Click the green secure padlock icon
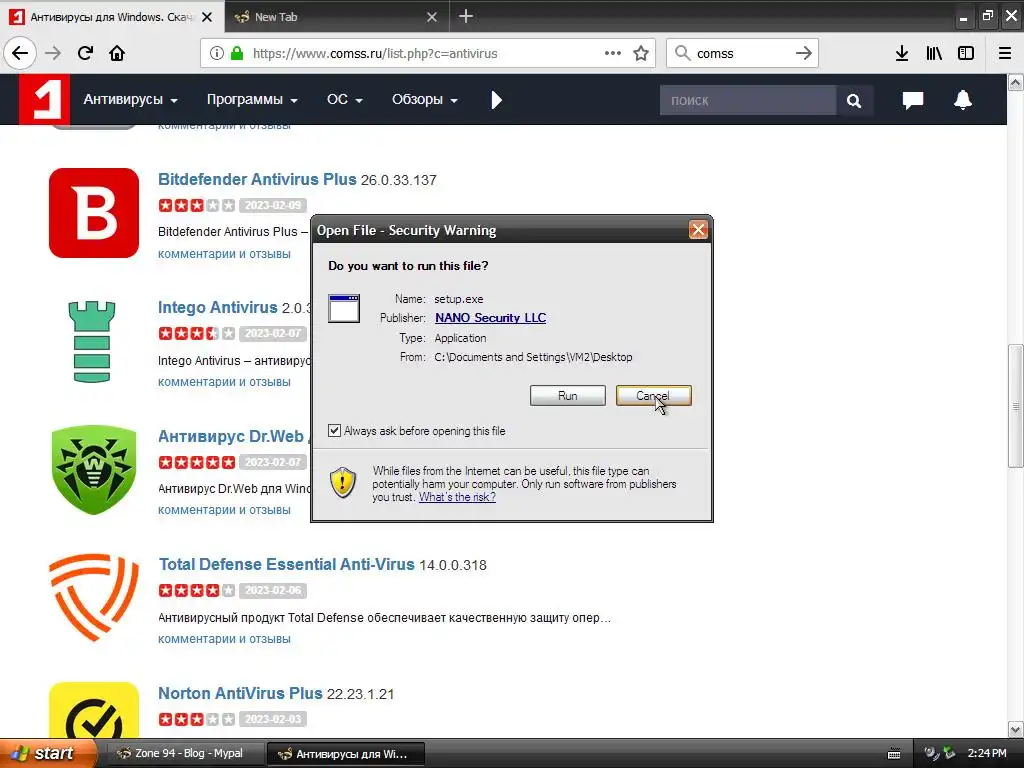The height and width of the screenshot is (768, 1024). coord(237,53)
